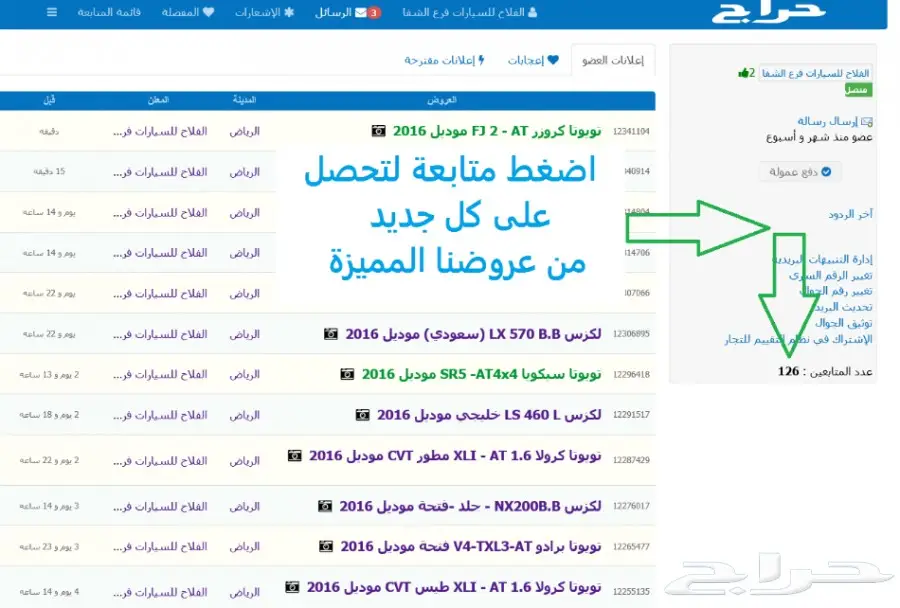Image resolution: width=900 pixels, height=608 pixels.
Task: Click the متصل online status badge
Action: (x=858, y=90)
